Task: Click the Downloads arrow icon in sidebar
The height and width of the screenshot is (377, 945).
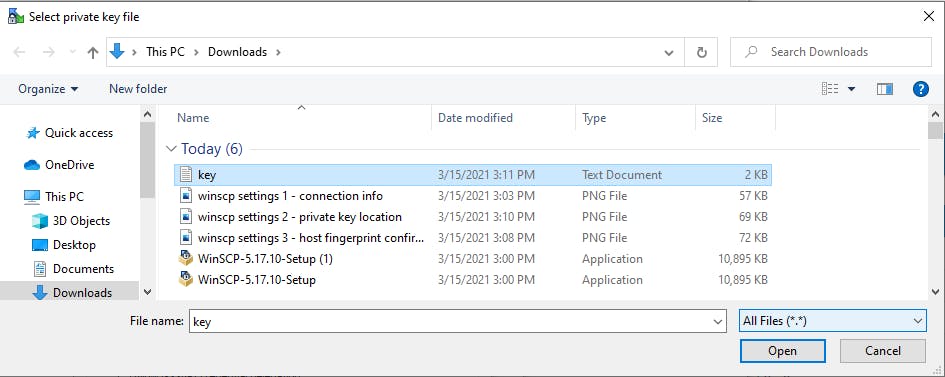Action: point(40,293)
